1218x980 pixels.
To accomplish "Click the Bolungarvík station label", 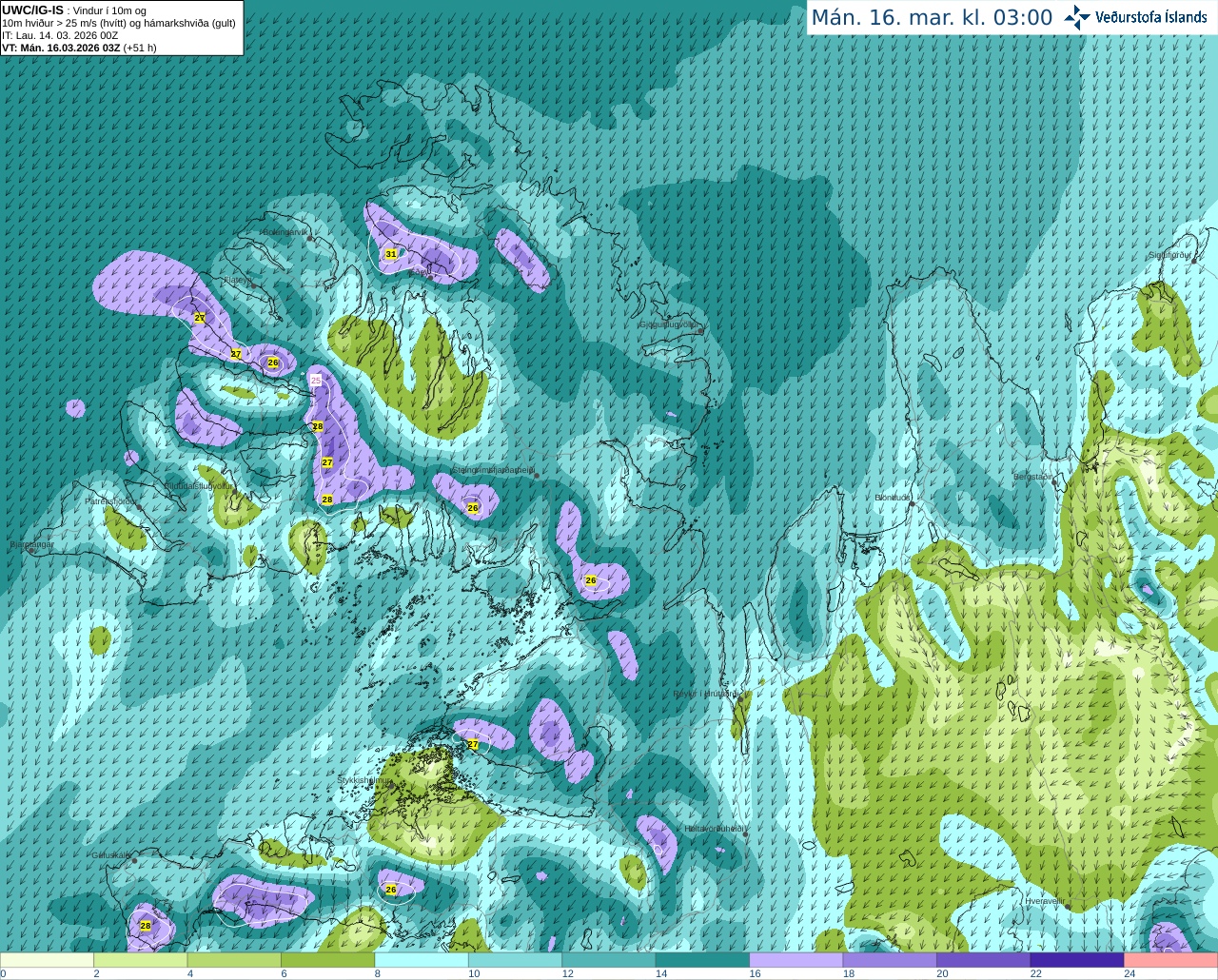I will click(285, 232).
